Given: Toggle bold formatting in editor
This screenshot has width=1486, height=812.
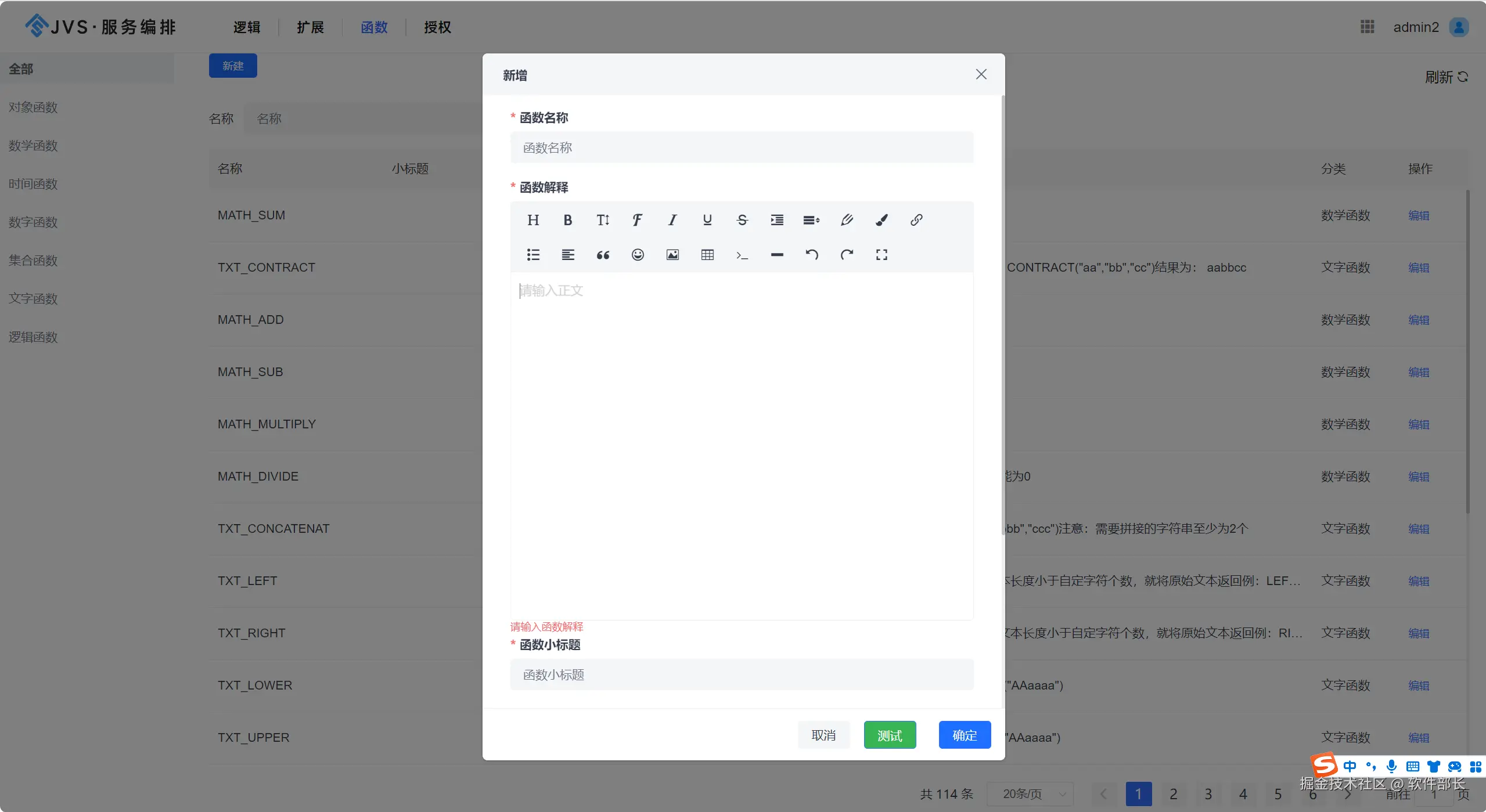Looking at the screenshot, I should point(568,220).
